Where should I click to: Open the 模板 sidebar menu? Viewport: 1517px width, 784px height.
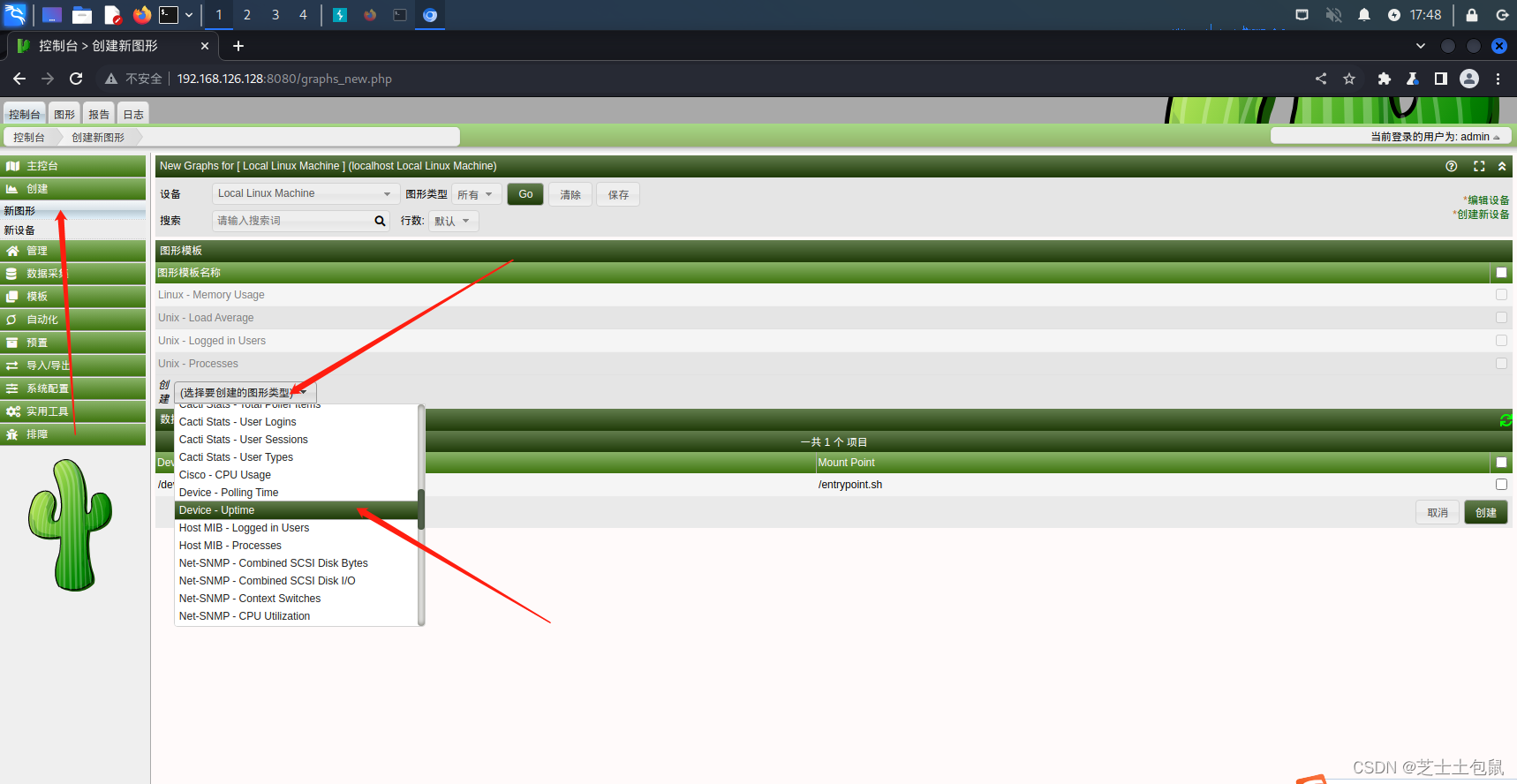[73, 297]
